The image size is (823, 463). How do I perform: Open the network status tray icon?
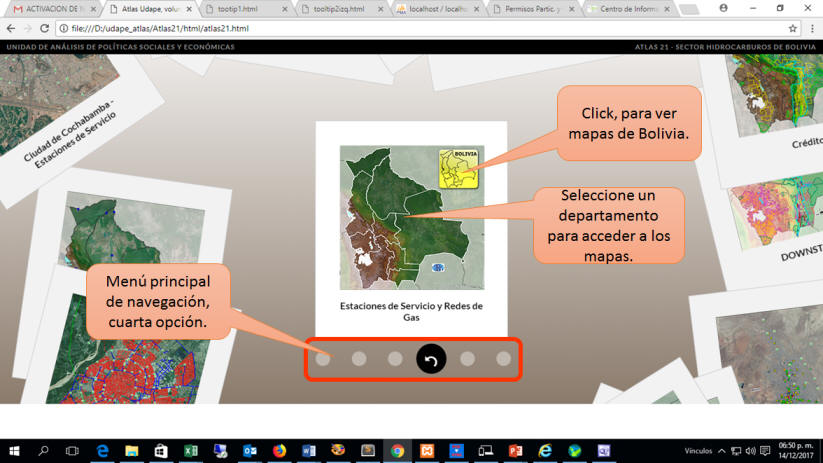click(736, 451)
